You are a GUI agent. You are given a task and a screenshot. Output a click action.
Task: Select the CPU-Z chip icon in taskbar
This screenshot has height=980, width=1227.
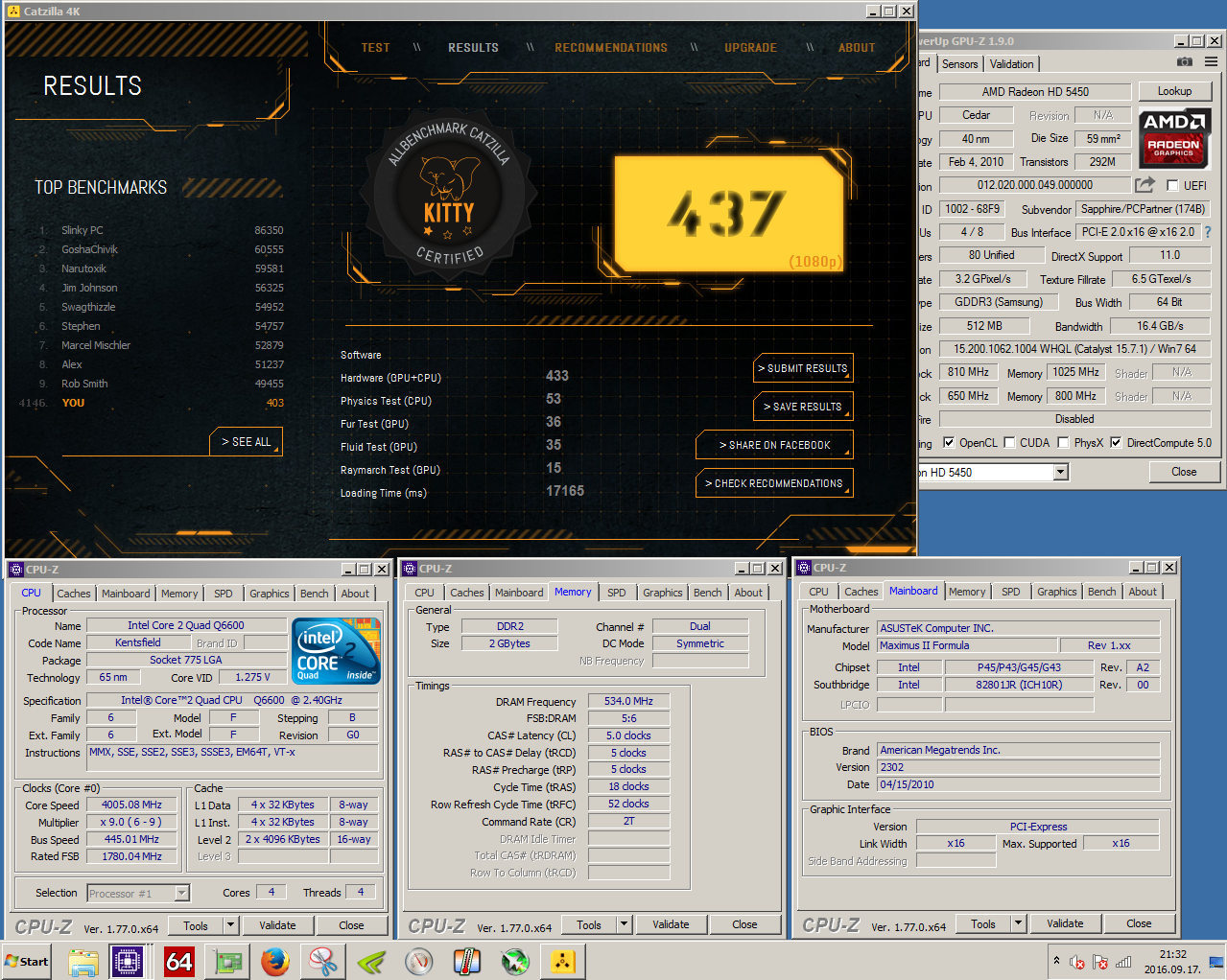[x=127, y=961]
